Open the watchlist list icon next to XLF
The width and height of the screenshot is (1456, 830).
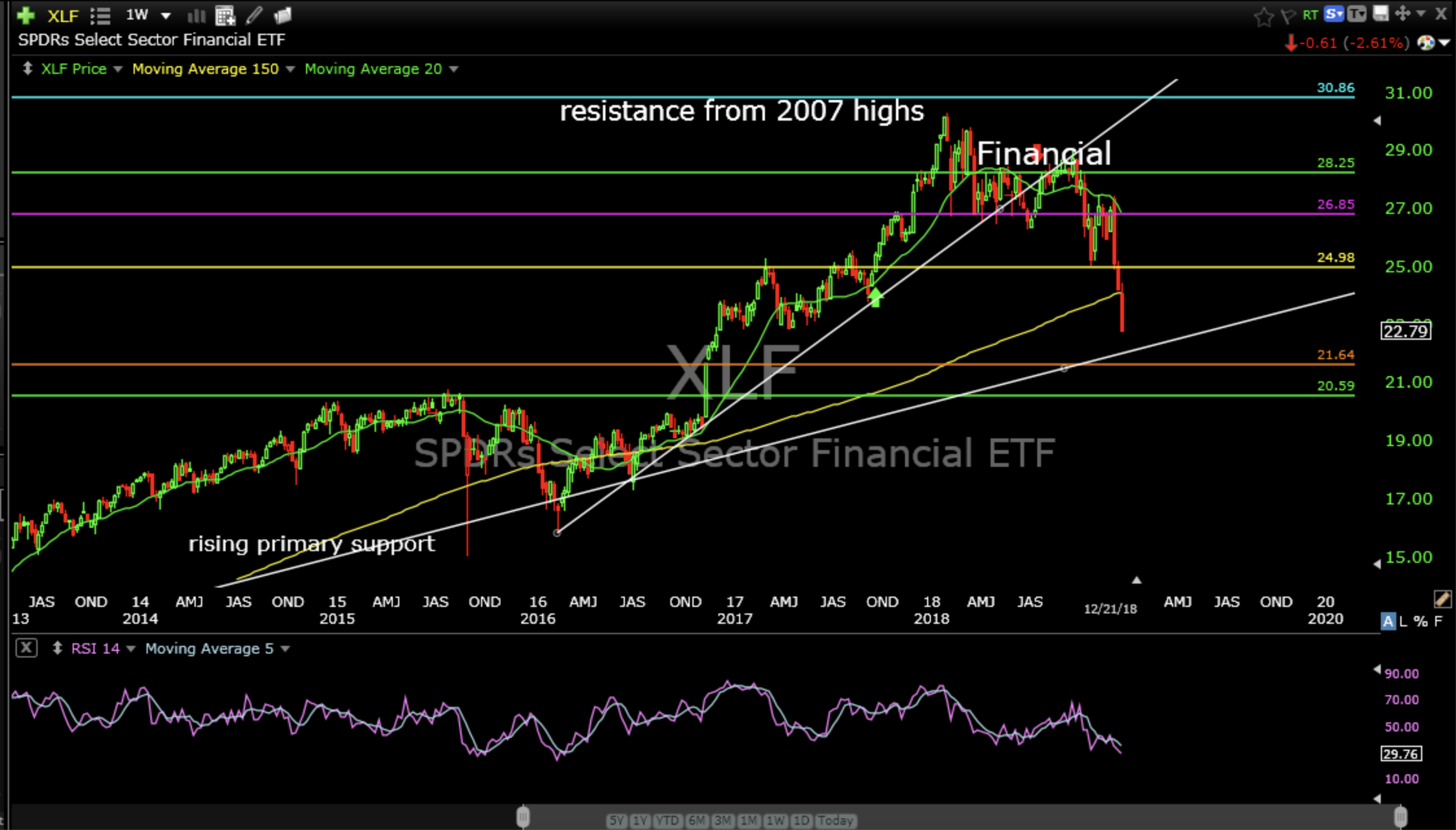coord(100,16)
